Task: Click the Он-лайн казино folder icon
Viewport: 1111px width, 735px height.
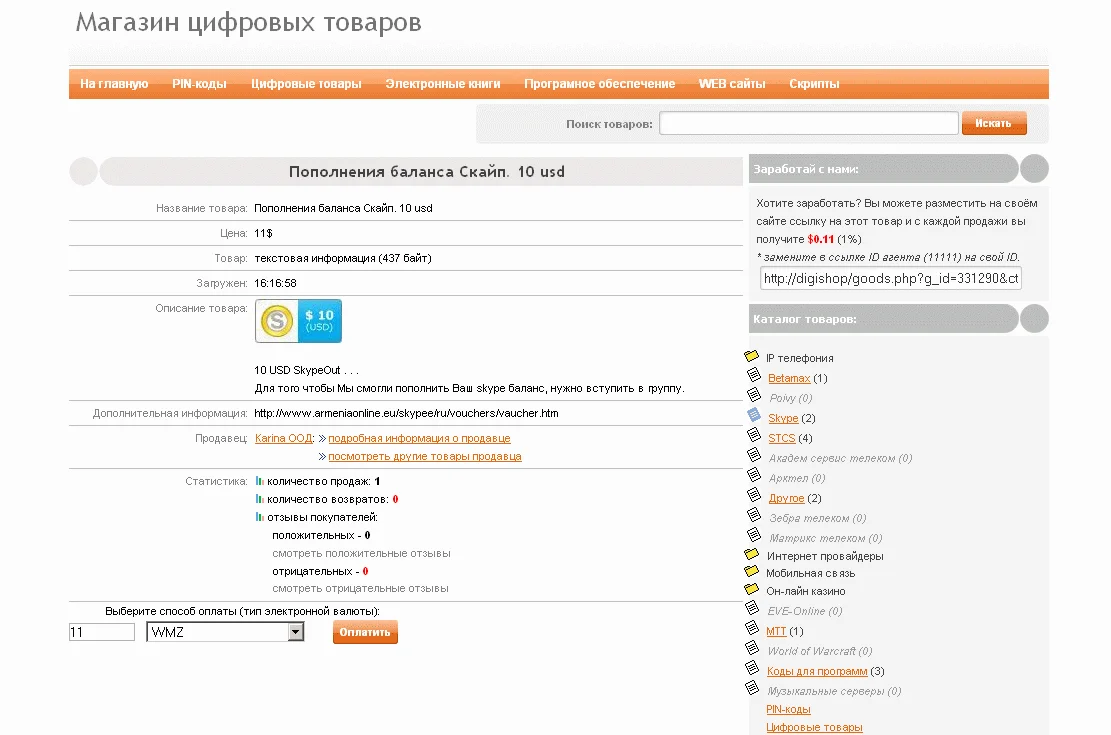Action: click(752, 588)
